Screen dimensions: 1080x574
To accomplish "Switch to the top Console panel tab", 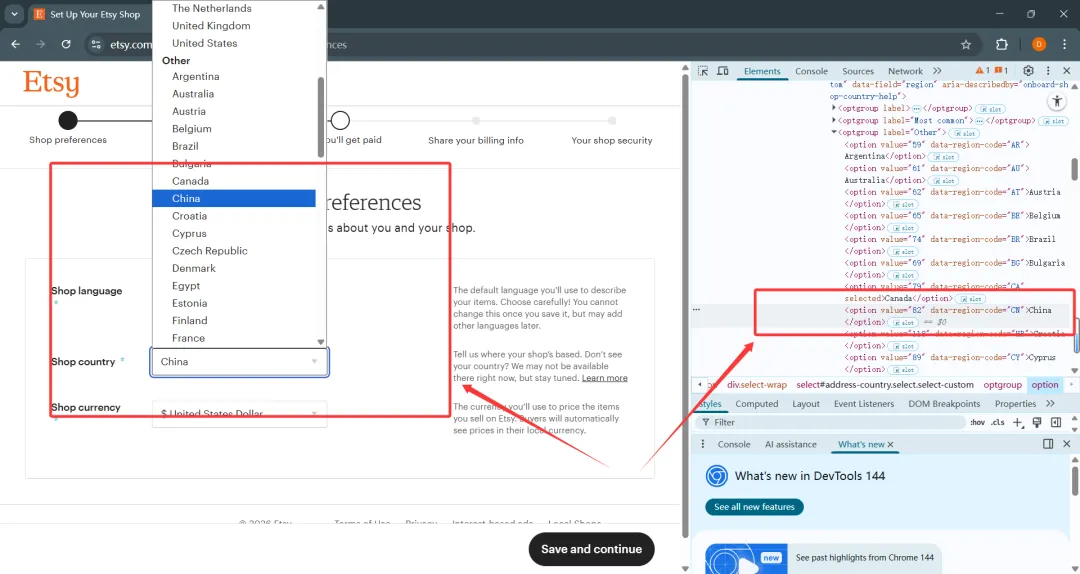I will (x=811, y=71).
